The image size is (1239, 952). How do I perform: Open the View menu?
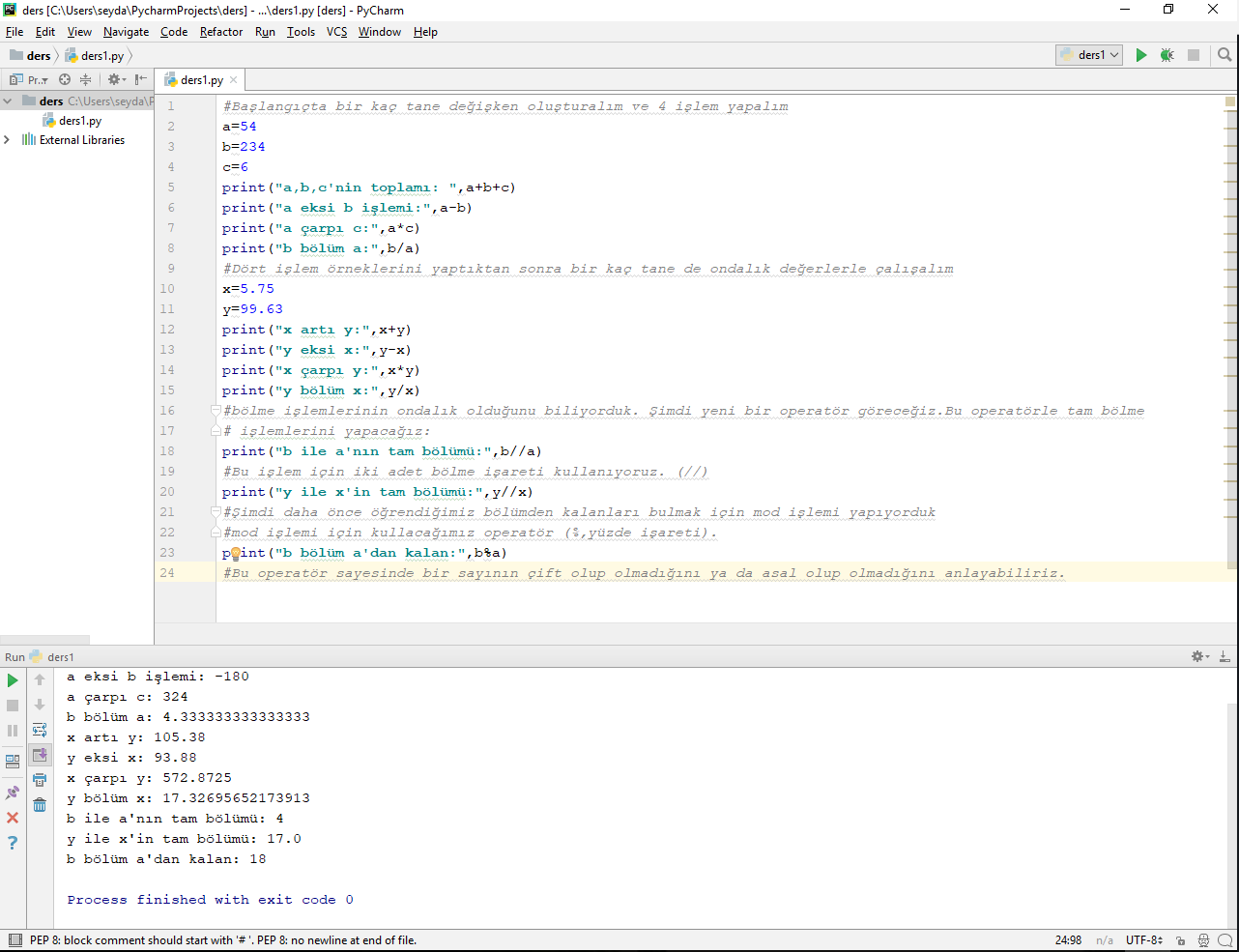[79, 32]
